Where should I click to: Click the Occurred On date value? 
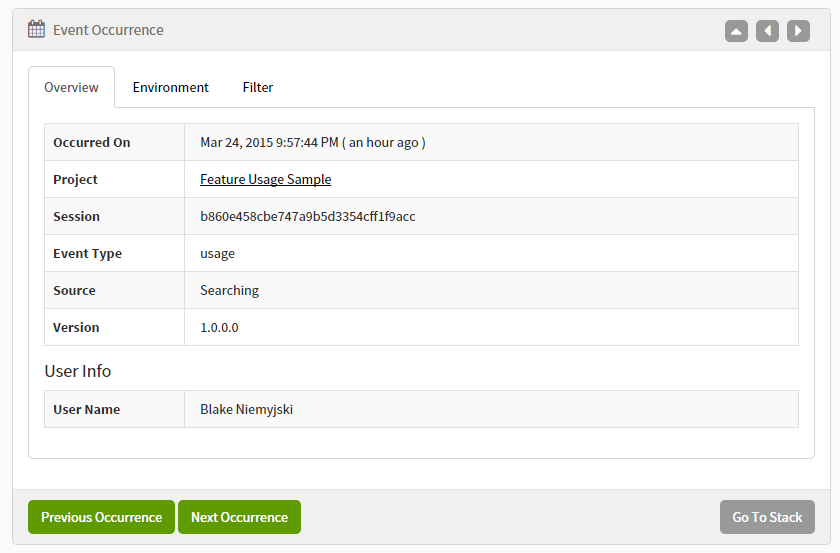click(x=312, y=142)
